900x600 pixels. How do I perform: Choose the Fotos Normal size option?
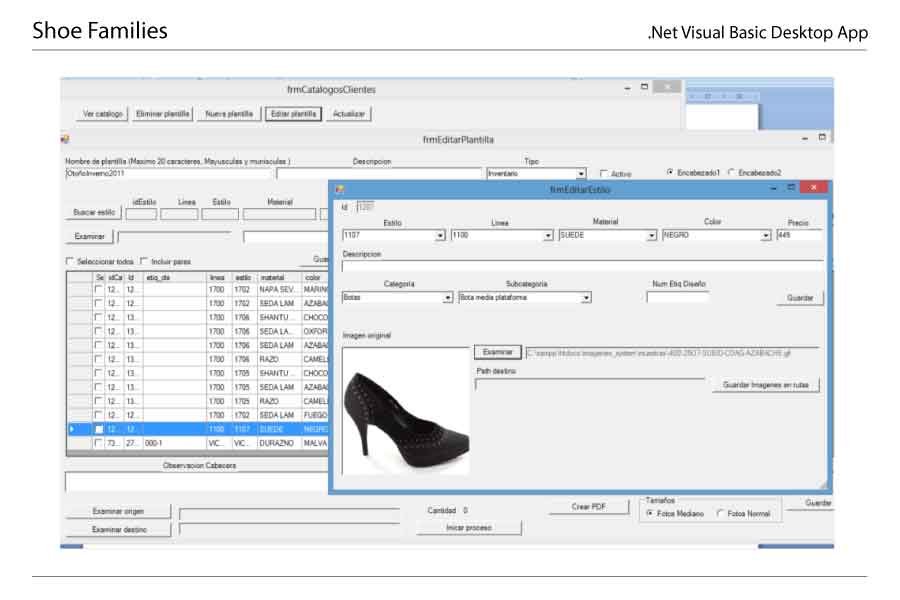721,514
